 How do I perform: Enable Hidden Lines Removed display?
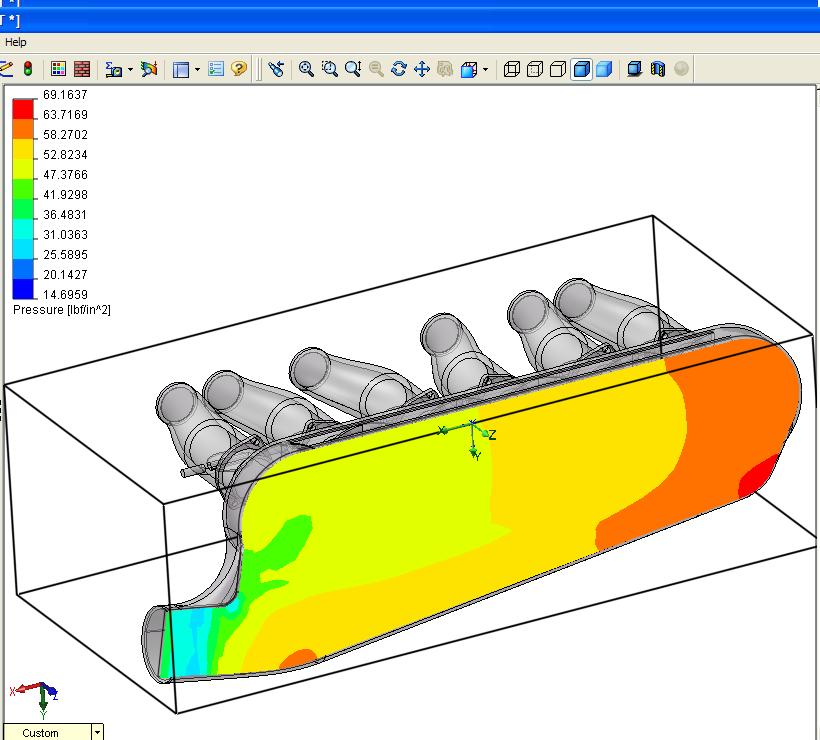pos(558,69)
